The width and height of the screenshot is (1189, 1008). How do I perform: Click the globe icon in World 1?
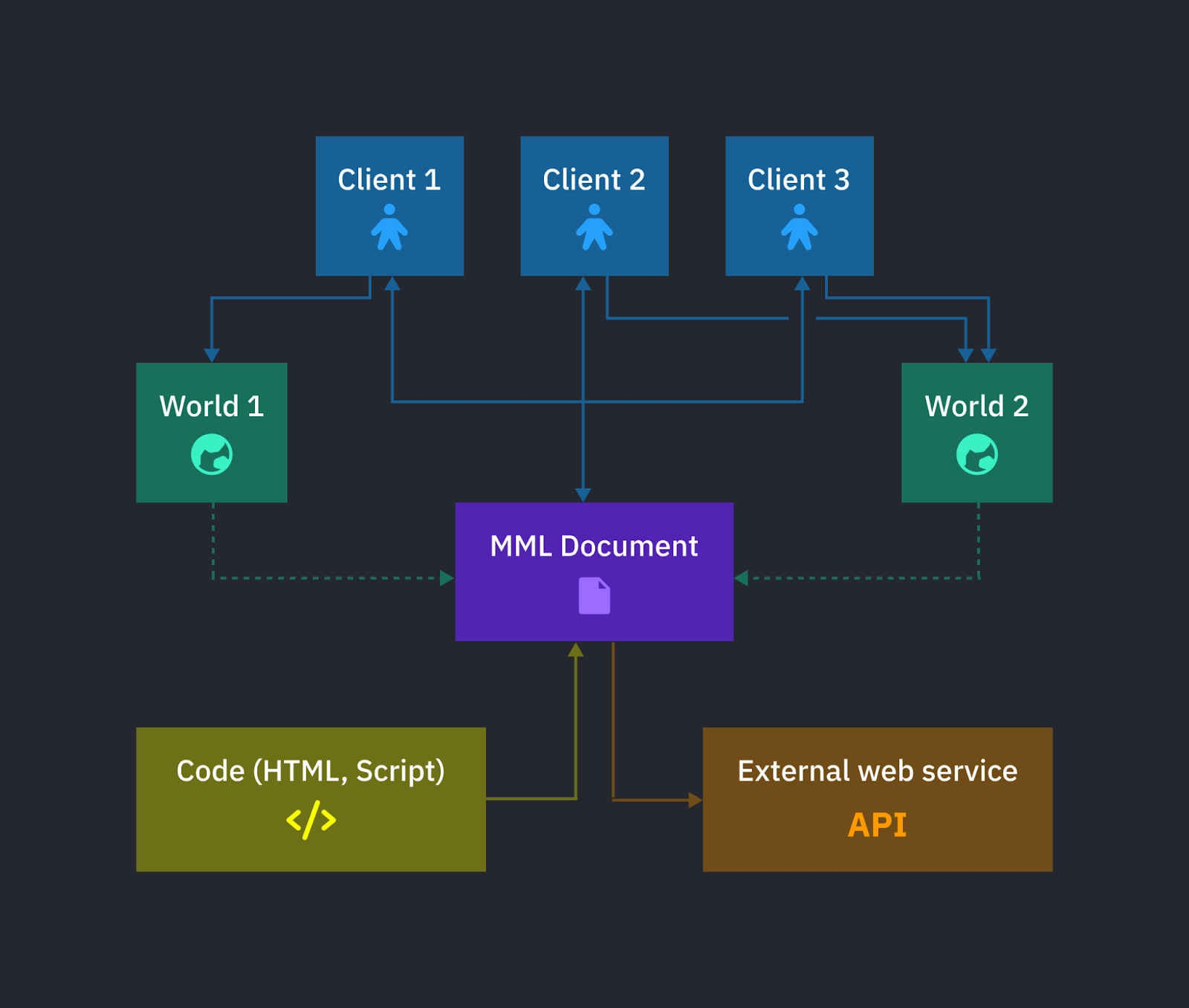pyautogui.click(x=212, y=454)
